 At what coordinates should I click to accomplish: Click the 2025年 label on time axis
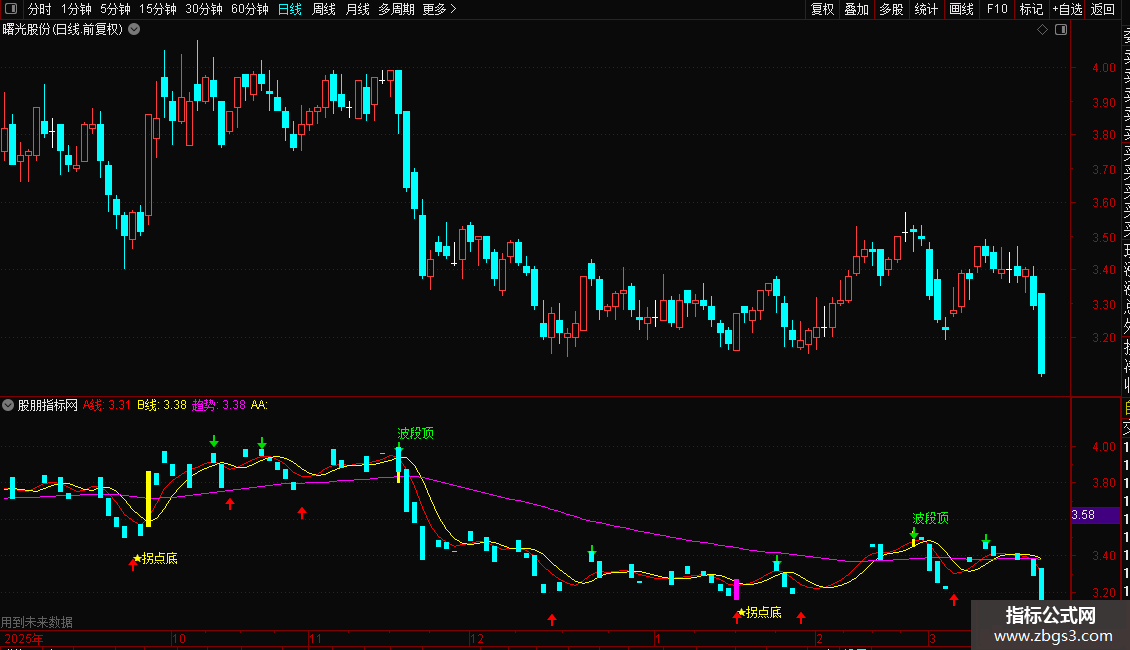pyautogui.click(x=24, y=638)
